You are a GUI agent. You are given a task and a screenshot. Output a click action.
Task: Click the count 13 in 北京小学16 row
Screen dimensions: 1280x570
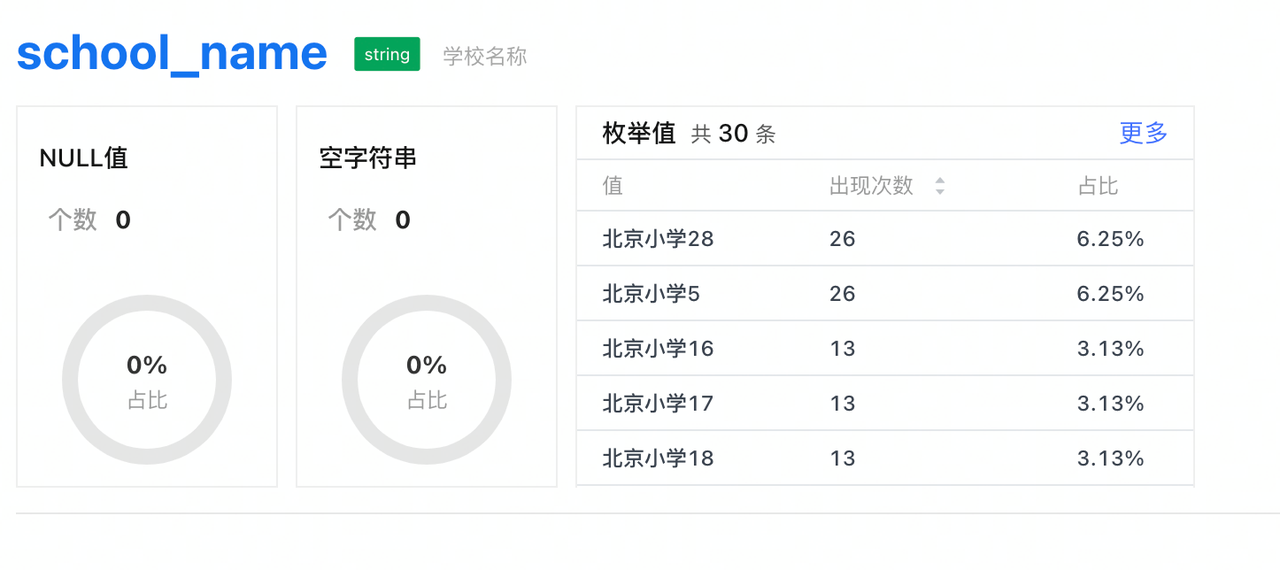pos(842,349)
